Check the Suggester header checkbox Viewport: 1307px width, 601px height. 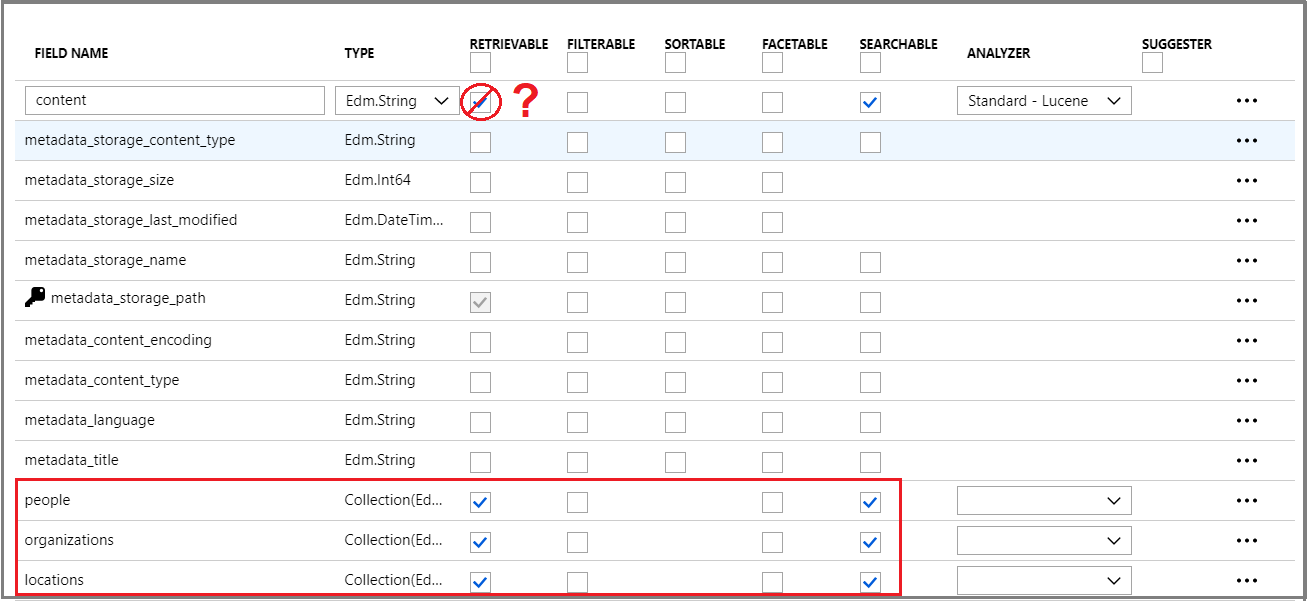click(1152, 63)
